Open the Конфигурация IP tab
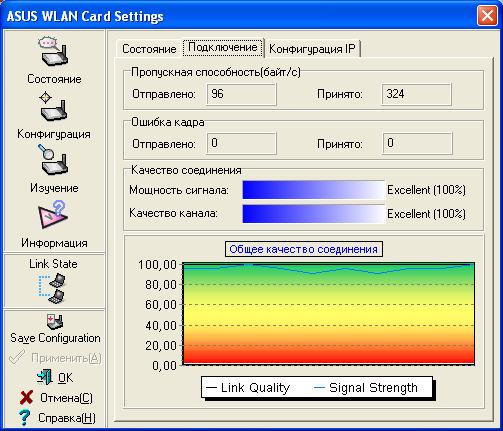This screenshot has height=431, width=503. pyautogui.click(x=312, y=49)
